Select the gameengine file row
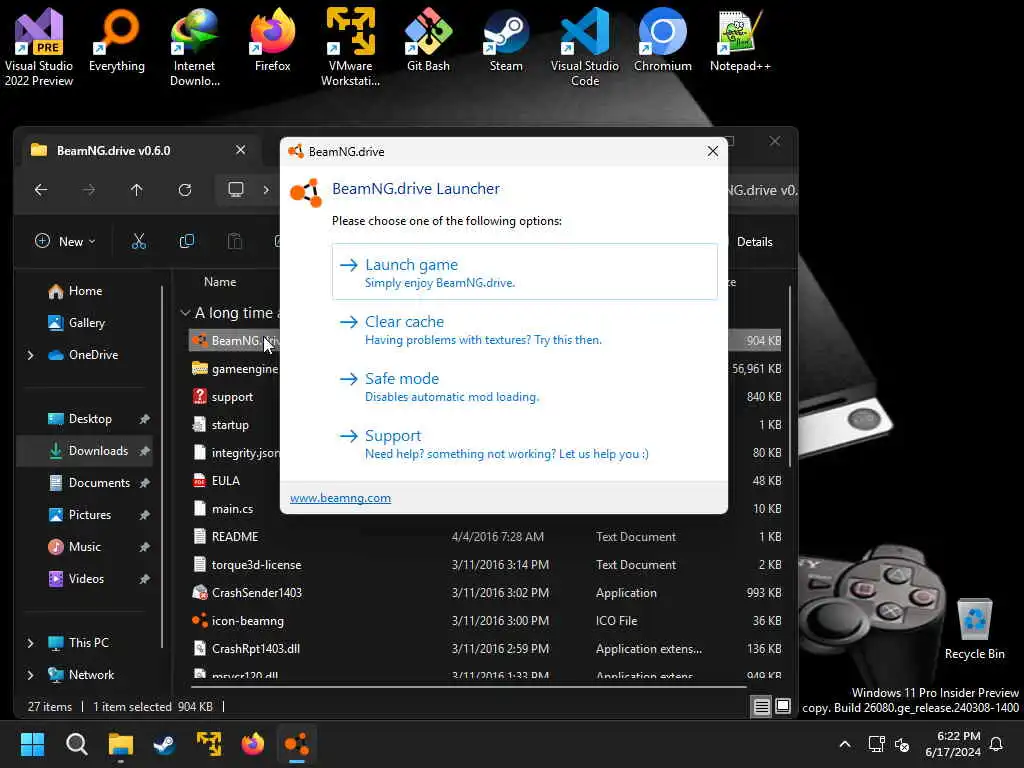Viewport: 1024px width, 768px height. (235, 368)
